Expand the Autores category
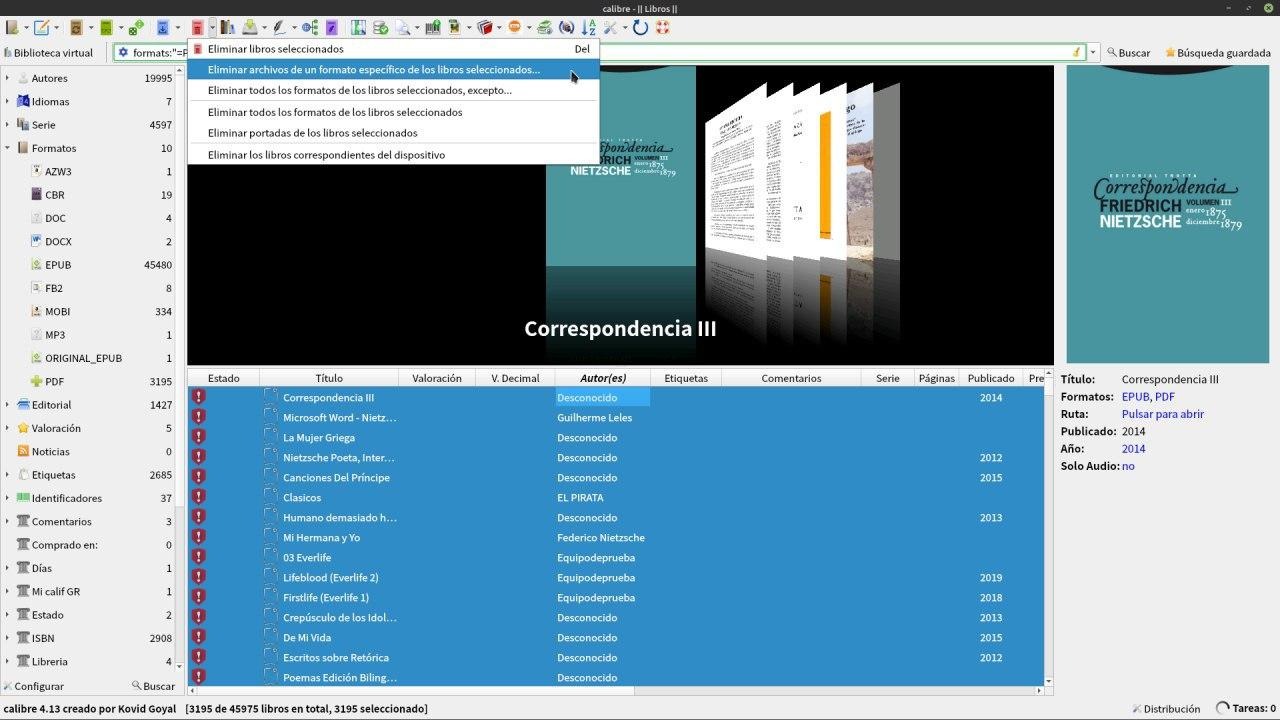Screen dimensions: 1280x720 [x=7, y=78]
